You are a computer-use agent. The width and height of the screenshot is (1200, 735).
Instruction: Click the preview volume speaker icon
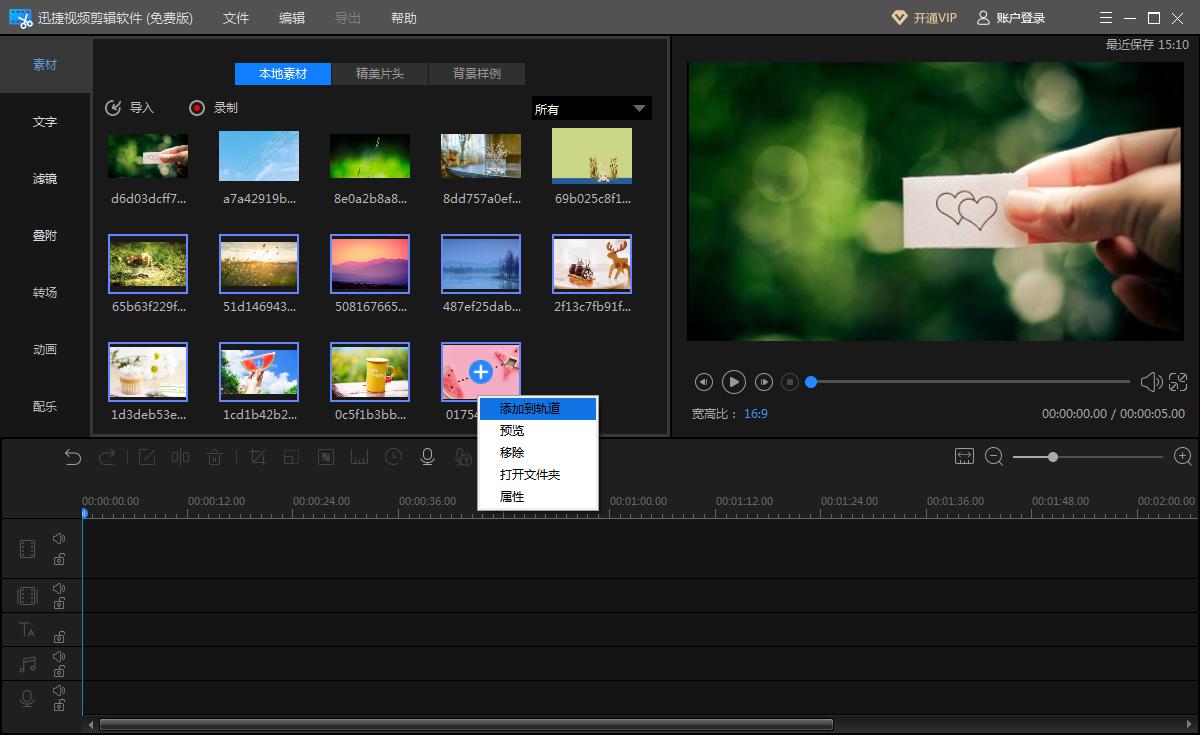click(x=1150, y=382)
